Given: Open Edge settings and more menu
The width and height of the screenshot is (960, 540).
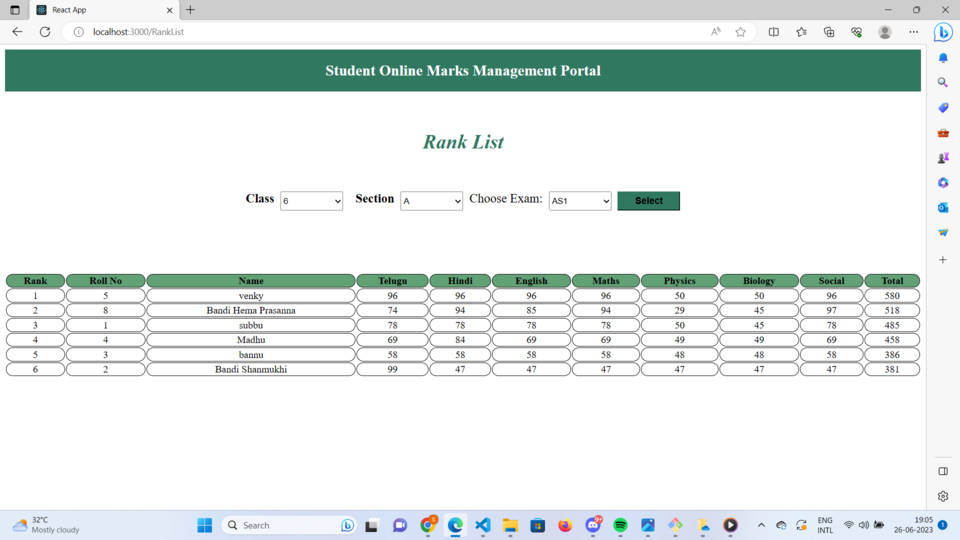Looking at the screenshot, I should [913, 32].
